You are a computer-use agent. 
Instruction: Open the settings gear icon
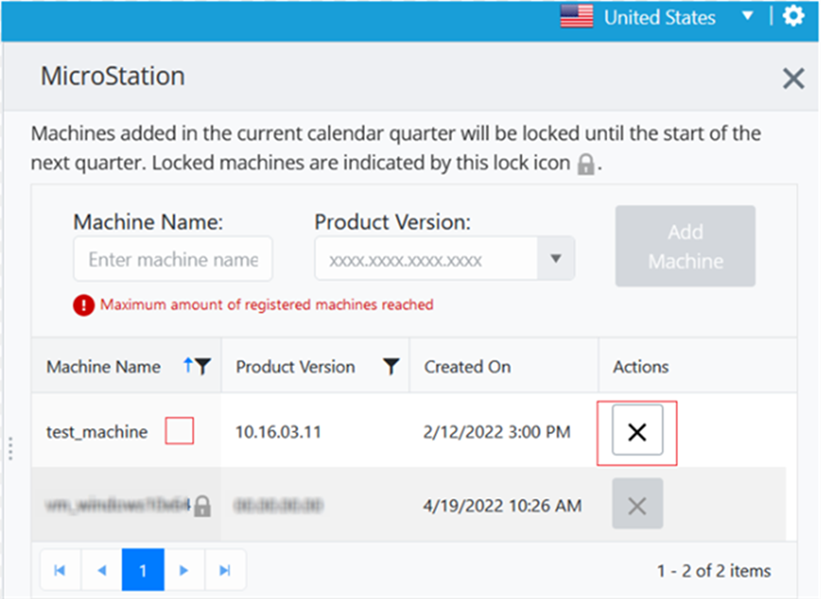[x=793, y=17]
